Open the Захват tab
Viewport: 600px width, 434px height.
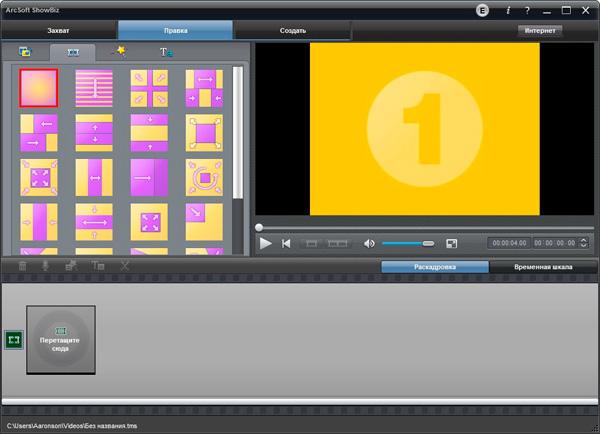click(x=59, y=31)
